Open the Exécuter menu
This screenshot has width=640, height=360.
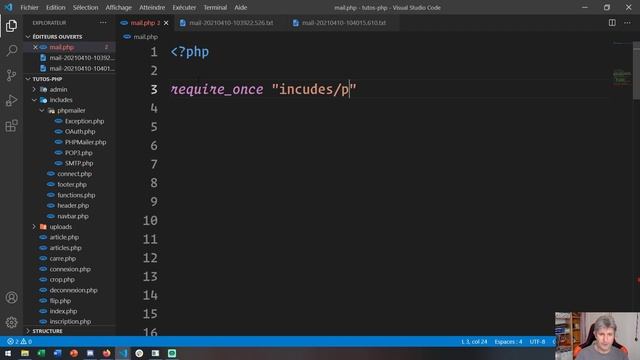click(x=184, y=7)
